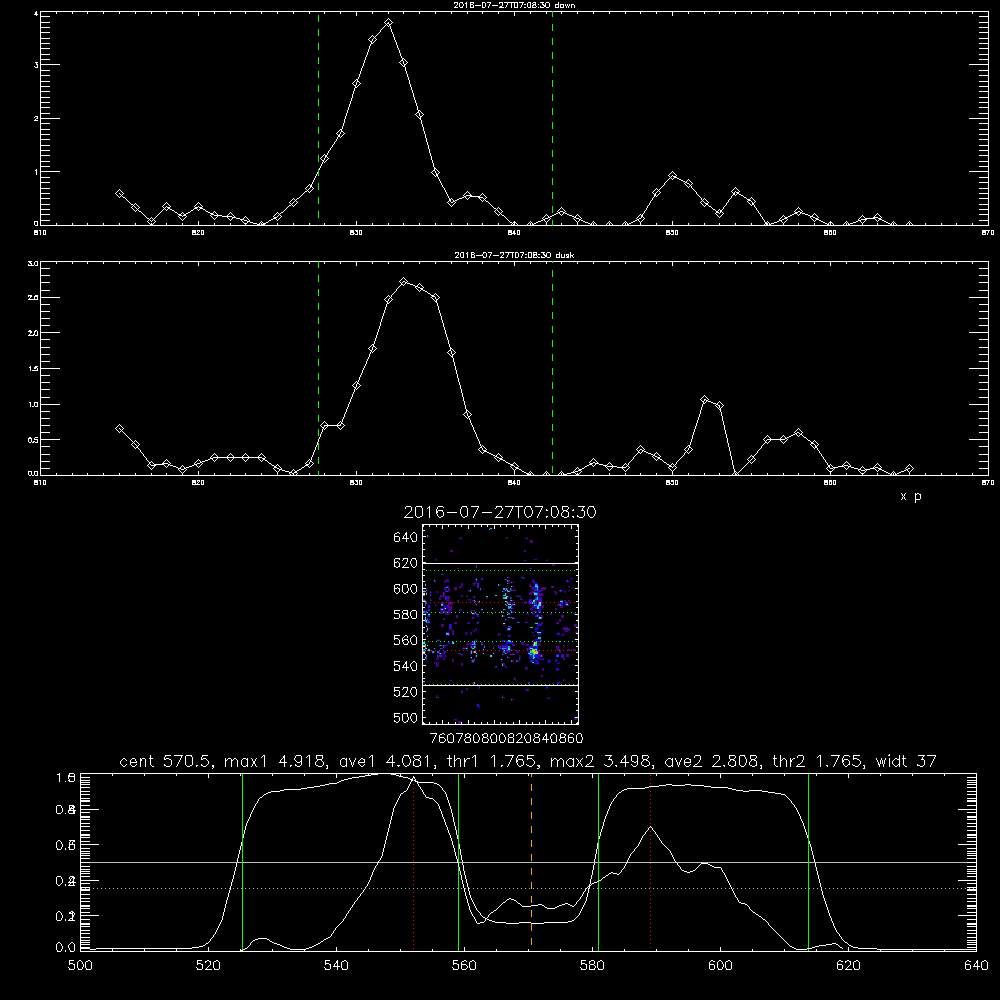Click the '1' y-axis label of the dawn plot
The image size is (1000, 1000).
36,172
